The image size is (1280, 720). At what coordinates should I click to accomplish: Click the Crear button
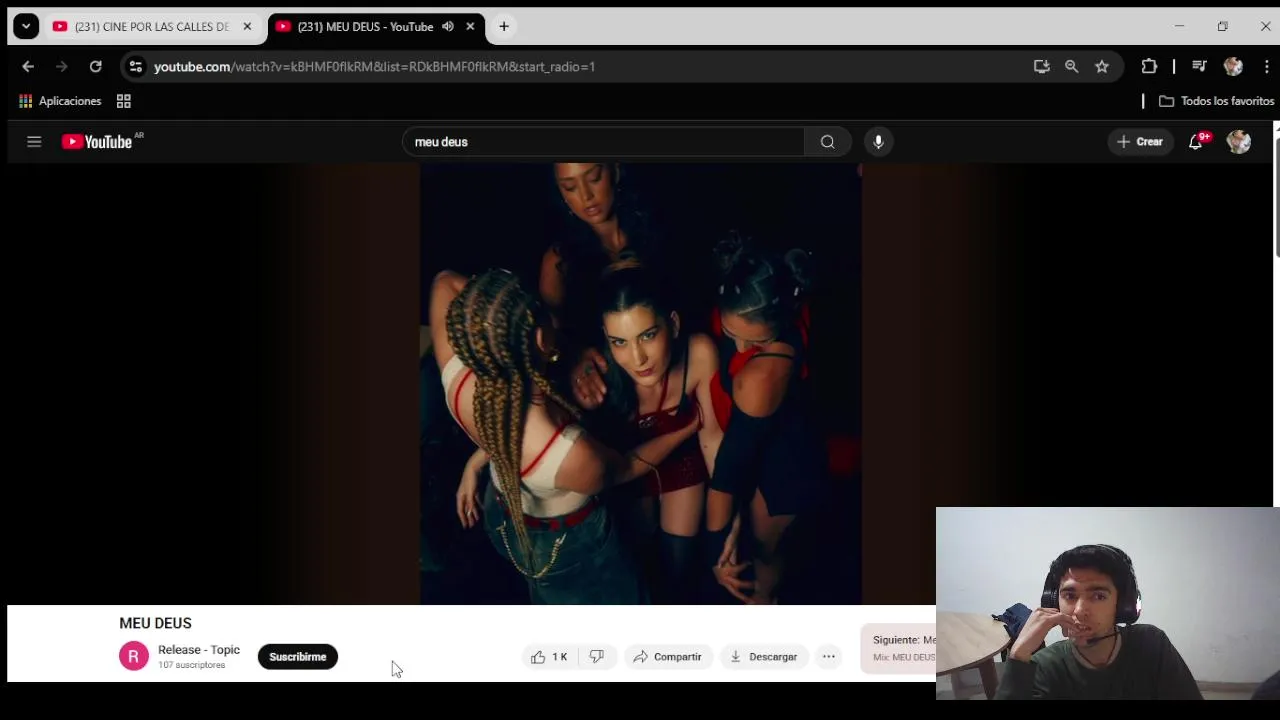[1140, 142]
